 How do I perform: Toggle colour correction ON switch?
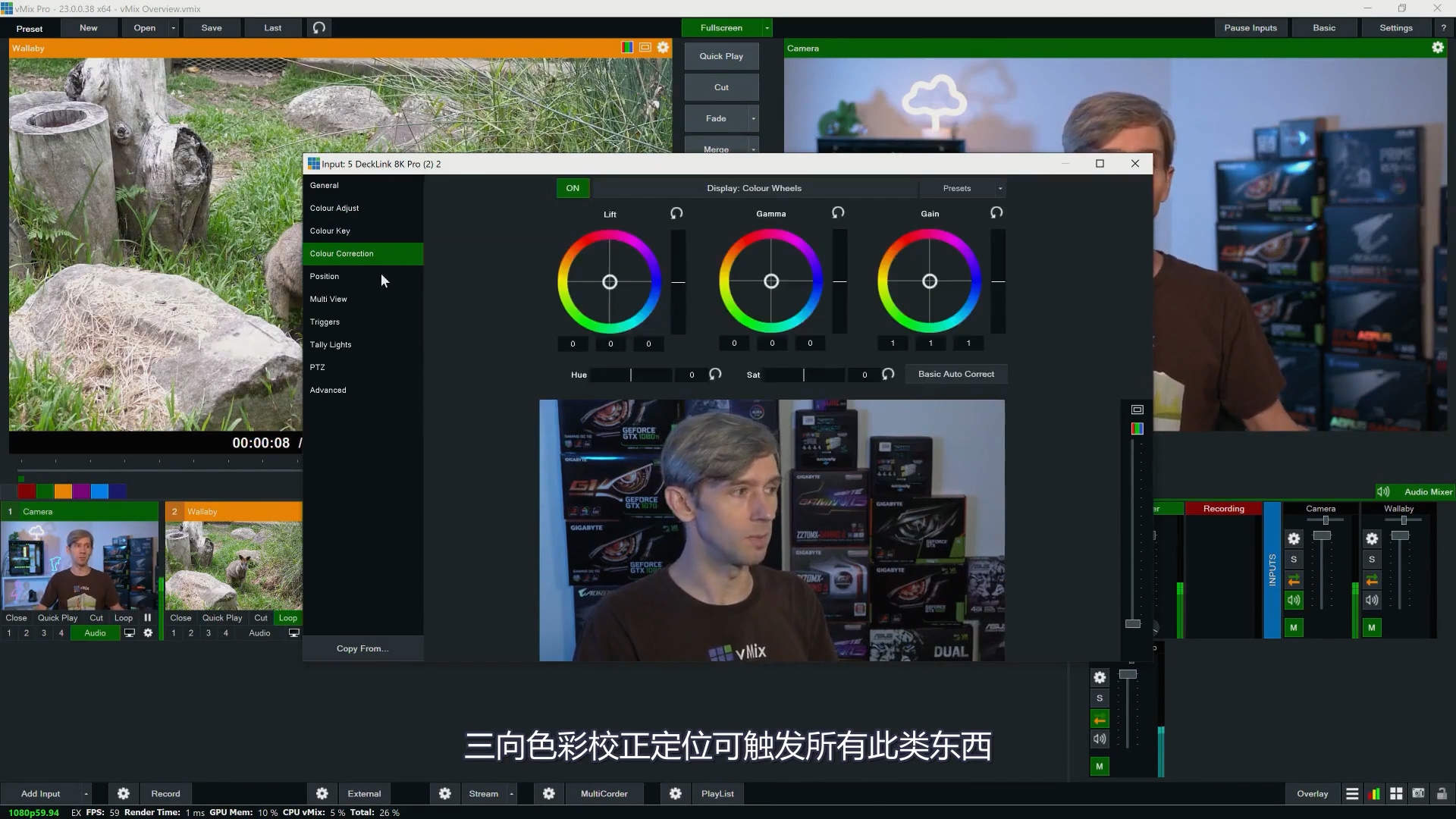tap(573, 188)
